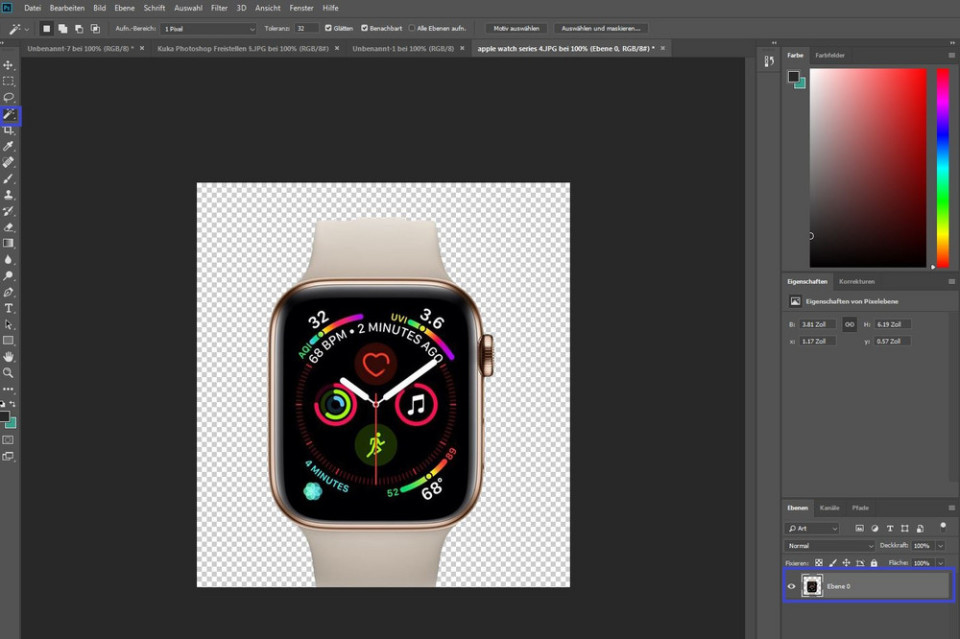Open the tool preset picker arrow
Viewport: 960px width, 639px height.
(x=27, y=29)
